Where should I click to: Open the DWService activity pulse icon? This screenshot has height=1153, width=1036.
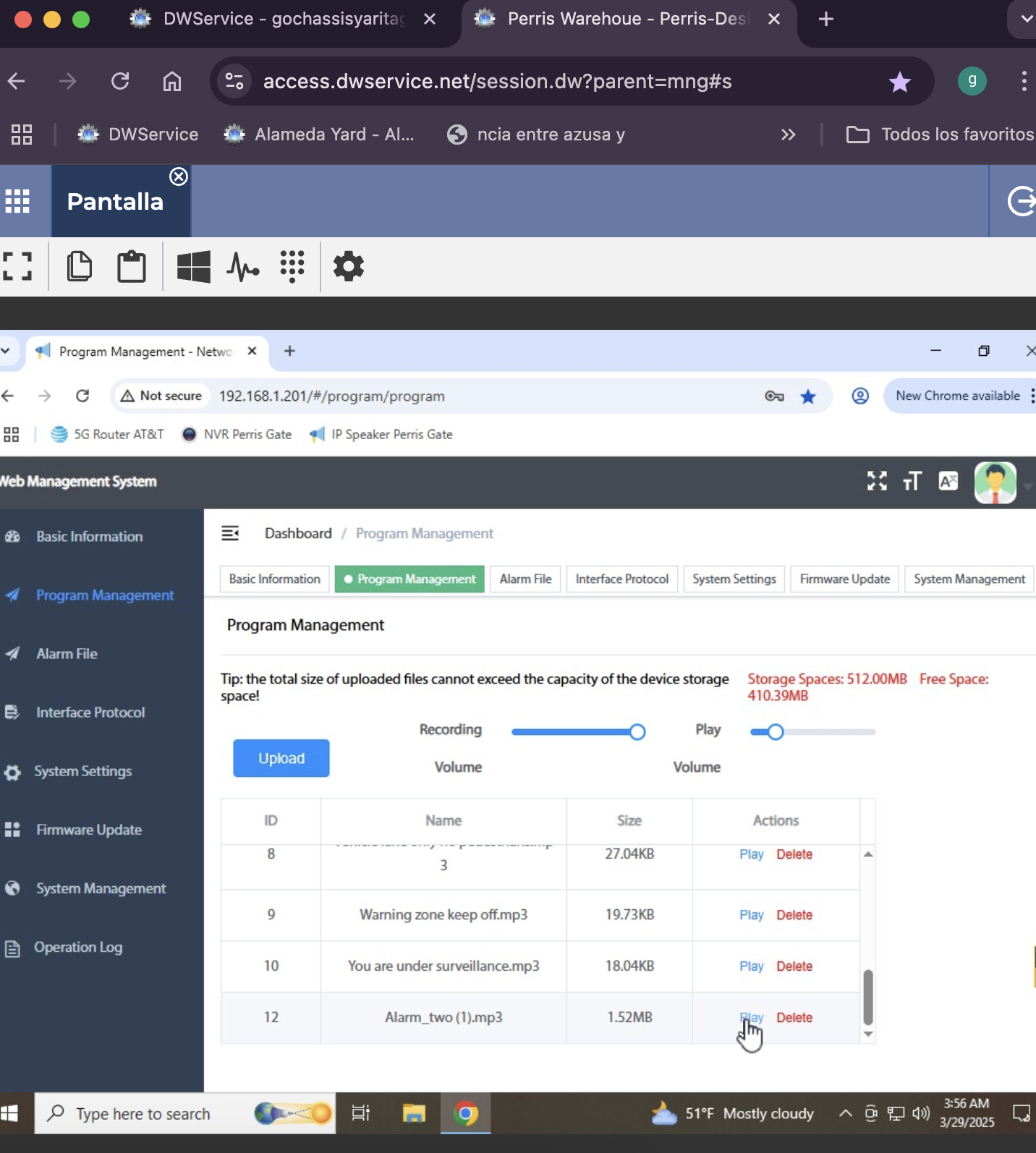pos(243,267)
